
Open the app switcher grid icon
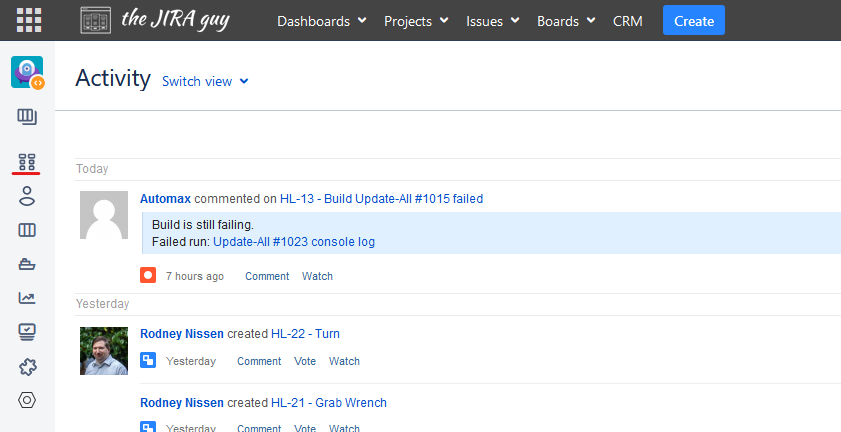(x=29, y=20)
